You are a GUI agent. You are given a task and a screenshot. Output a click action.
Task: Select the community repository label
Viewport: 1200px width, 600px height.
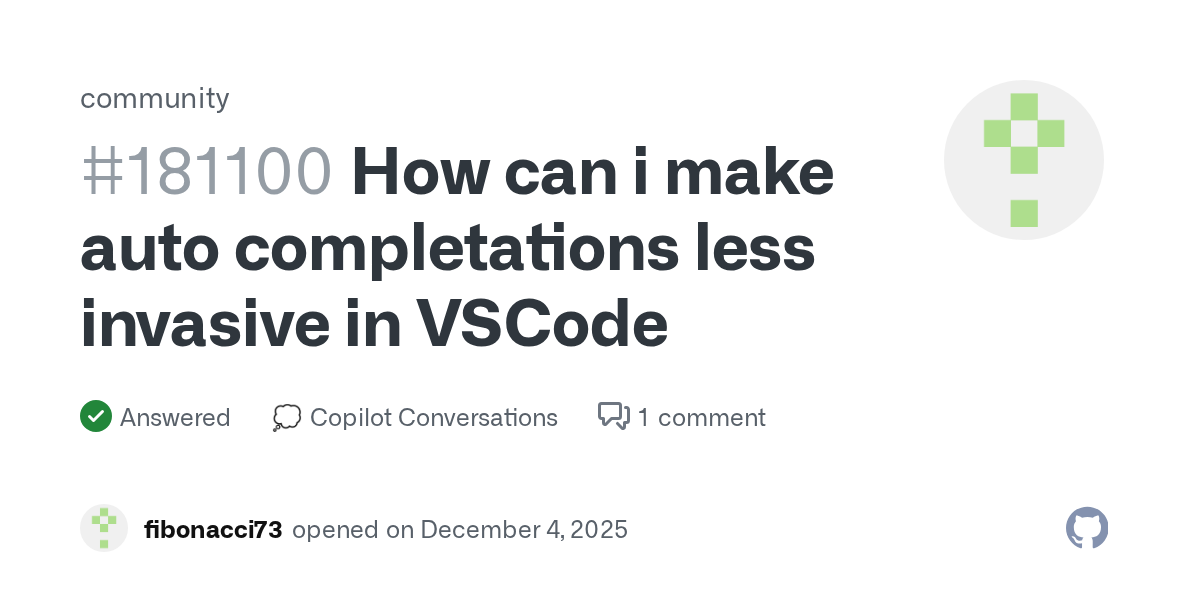tap(155, 98)
